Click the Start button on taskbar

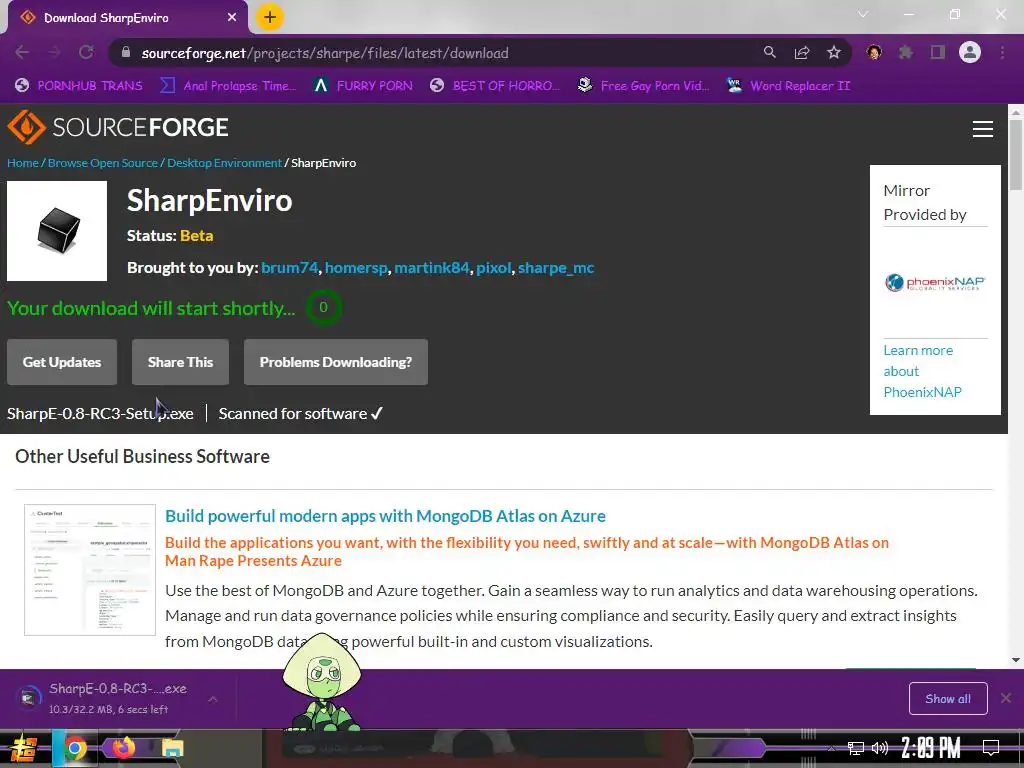click(x=22, y=748)
